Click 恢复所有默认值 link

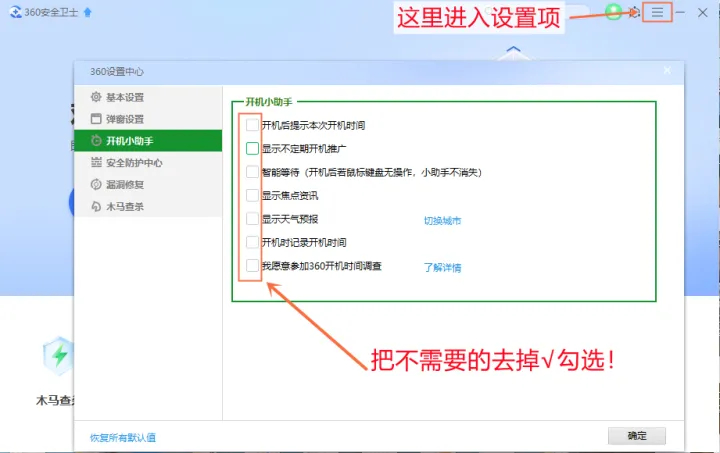click(x=123, y=437)
